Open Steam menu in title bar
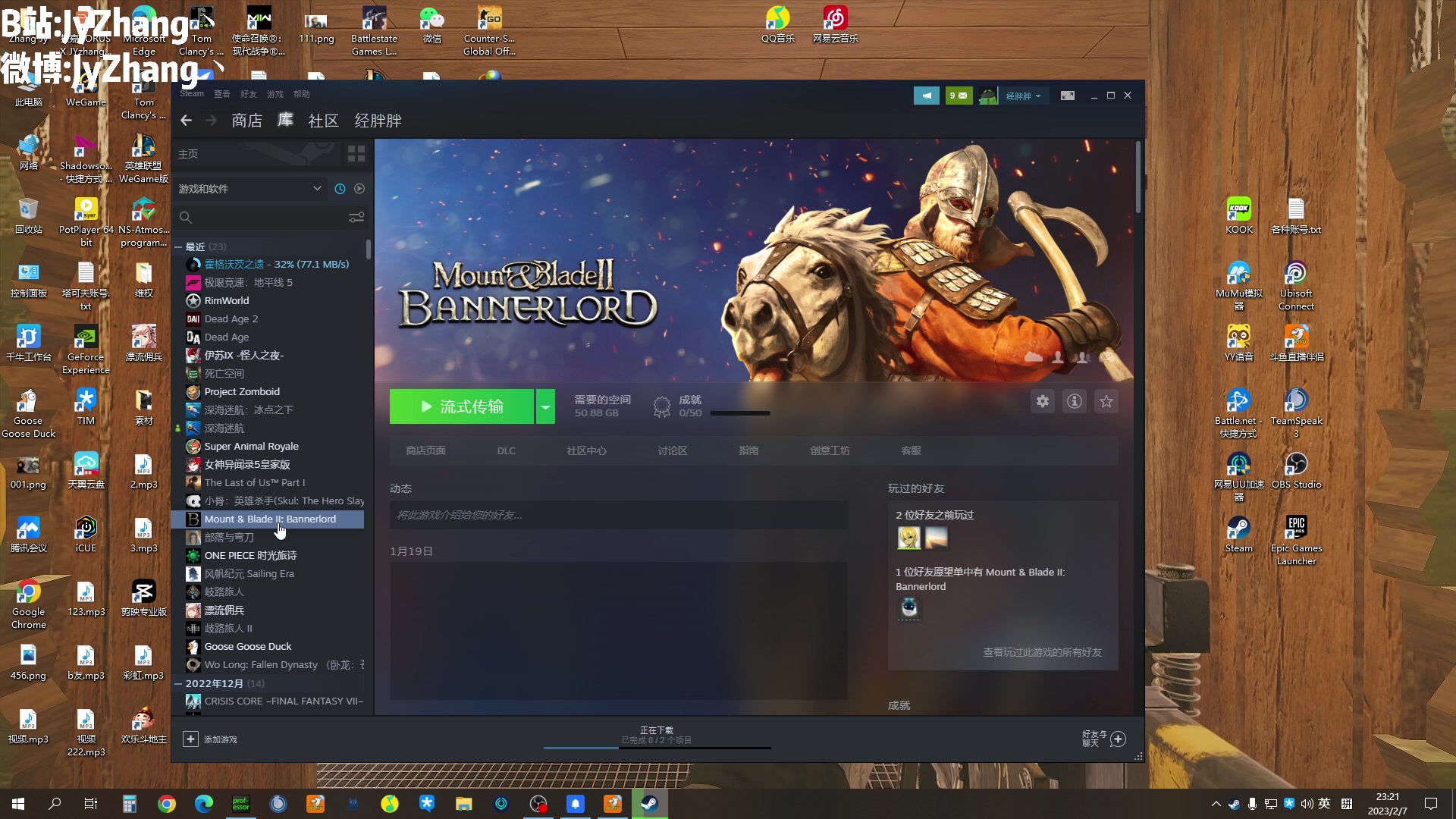Image resolution: width=1456 pixels, height=819 pixels. 191,94
